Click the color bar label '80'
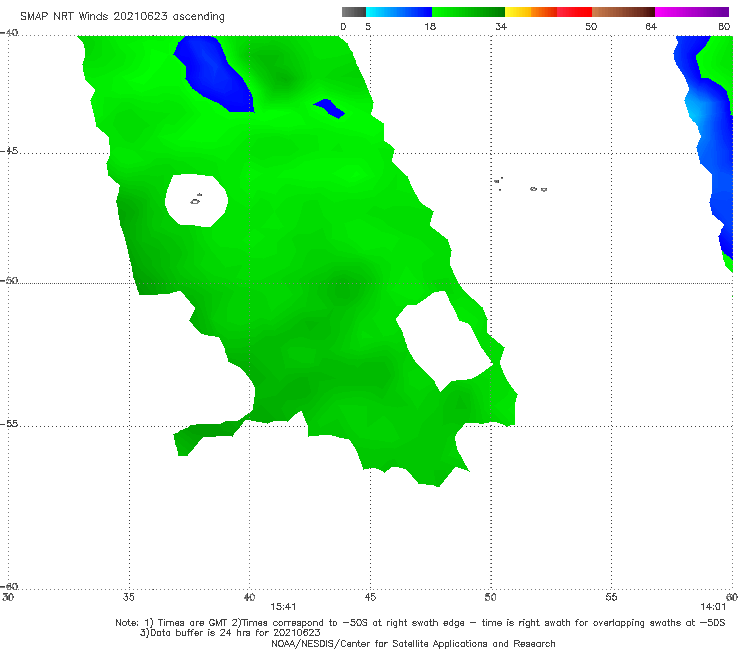Image resolution: width=740 pixels, height=650 pixels. (x=724, y=26)
